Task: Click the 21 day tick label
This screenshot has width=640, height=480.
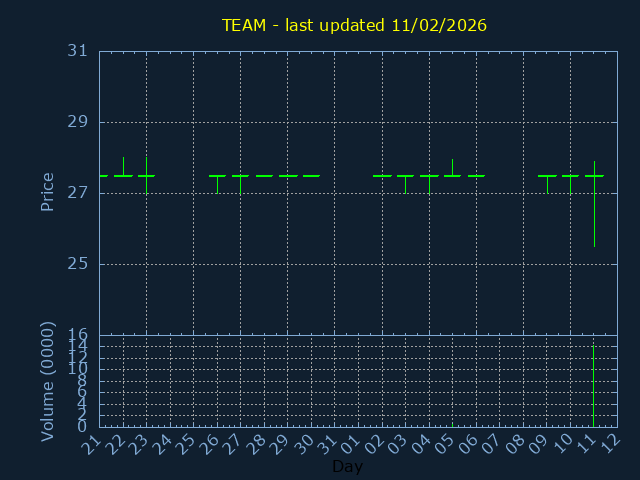Action: (x=92, y=443)
